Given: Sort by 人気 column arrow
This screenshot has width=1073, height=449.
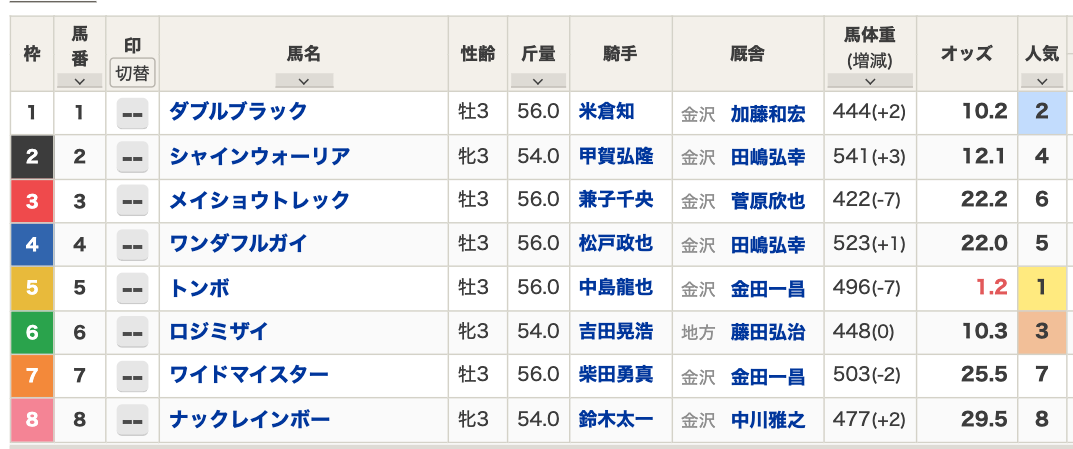Looking at the screenshot, I should point(1042,81).
